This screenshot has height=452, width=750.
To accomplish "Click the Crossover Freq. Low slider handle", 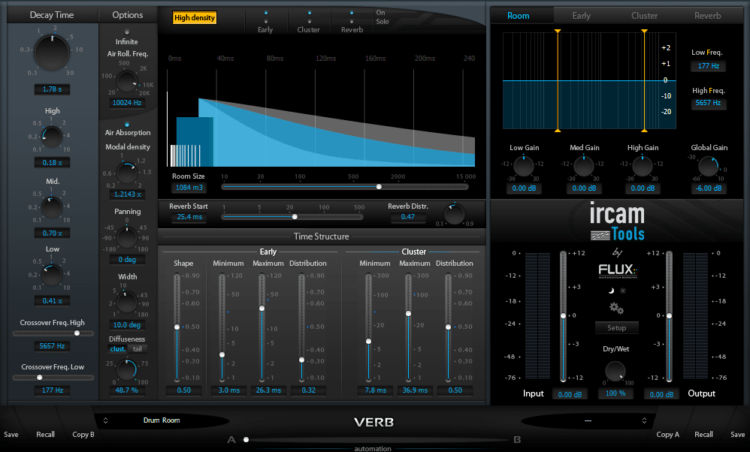I will (x=40, y=377).
